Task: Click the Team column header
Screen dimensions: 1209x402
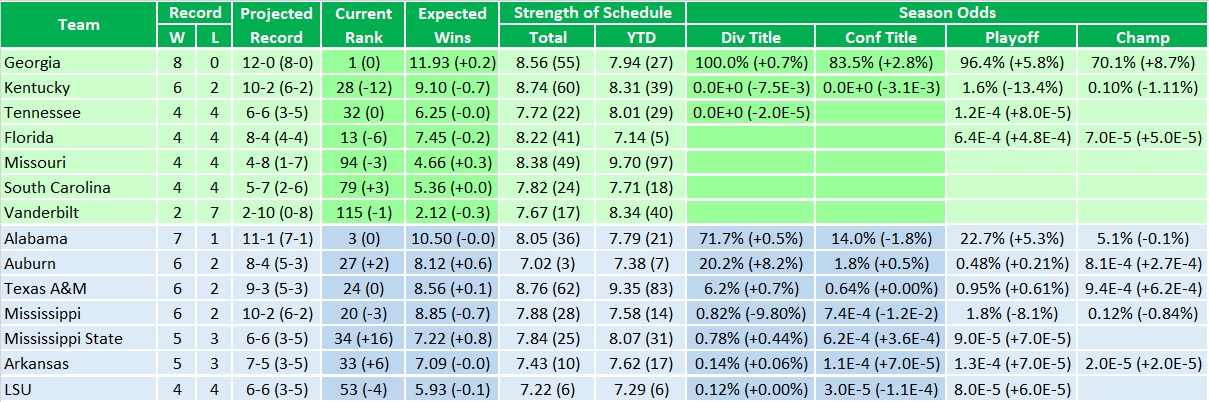Action: click(78, 25)
